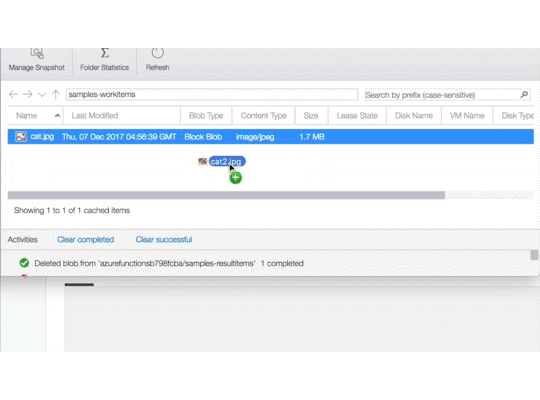Image resolution: width=540 pixels, height=400 pixels.
Task: Click the image/jpeg content type cell
Action: pos(255,137)
